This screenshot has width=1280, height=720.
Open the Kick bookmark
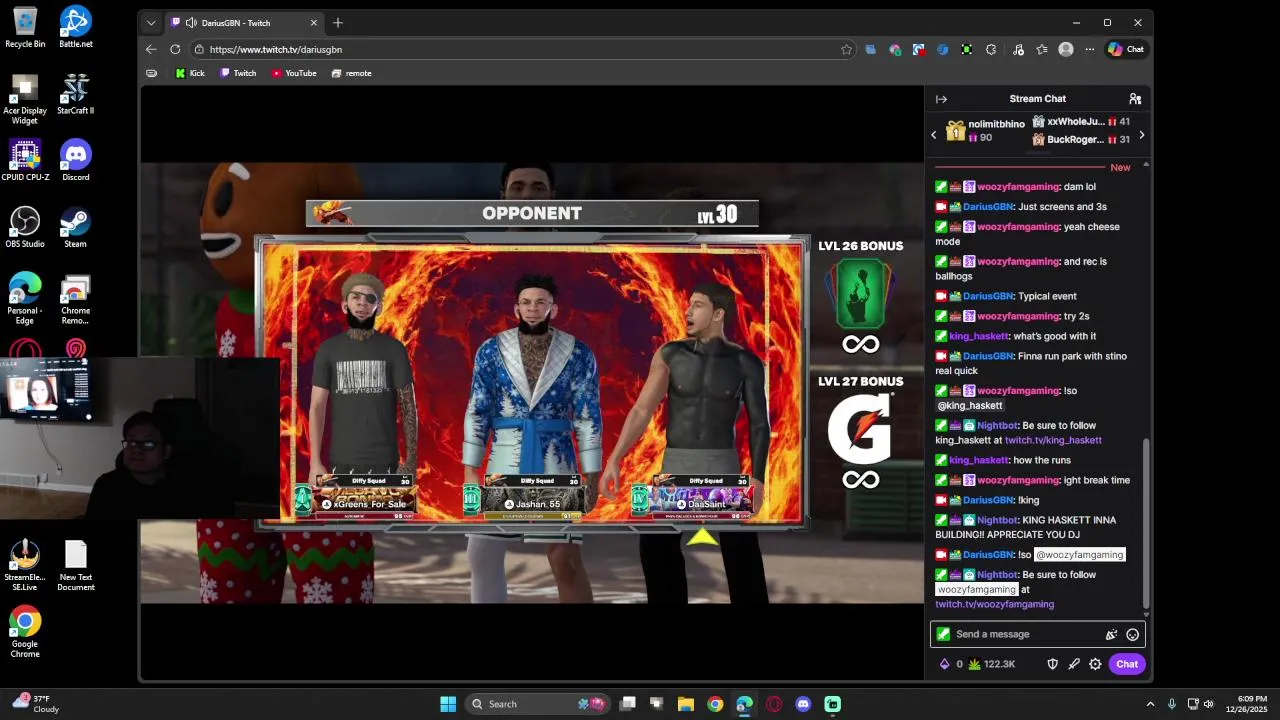[x=189, y=73]
